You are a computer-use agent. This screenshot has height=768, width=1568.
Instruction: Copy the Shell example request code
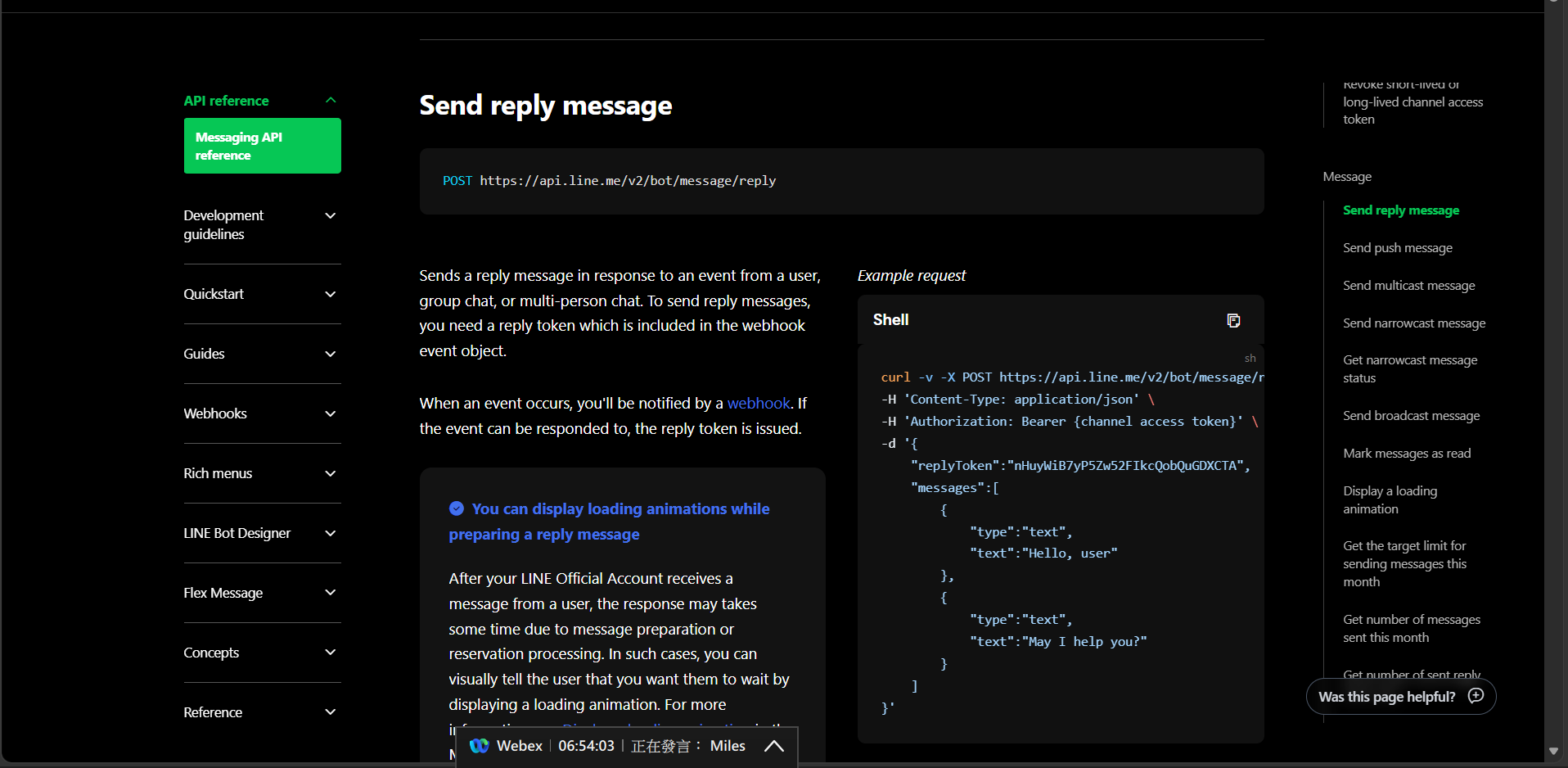[1233, 320]
